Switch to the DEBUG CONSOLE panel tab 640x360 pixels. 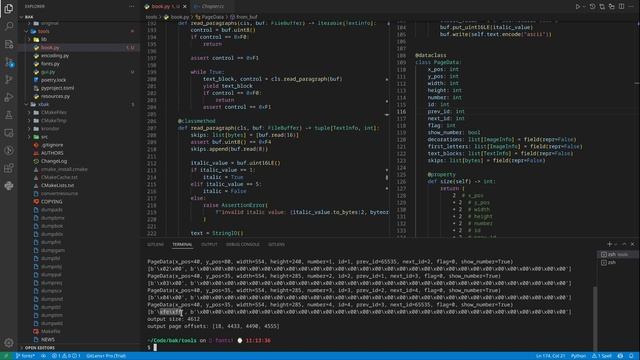point(242,244)
